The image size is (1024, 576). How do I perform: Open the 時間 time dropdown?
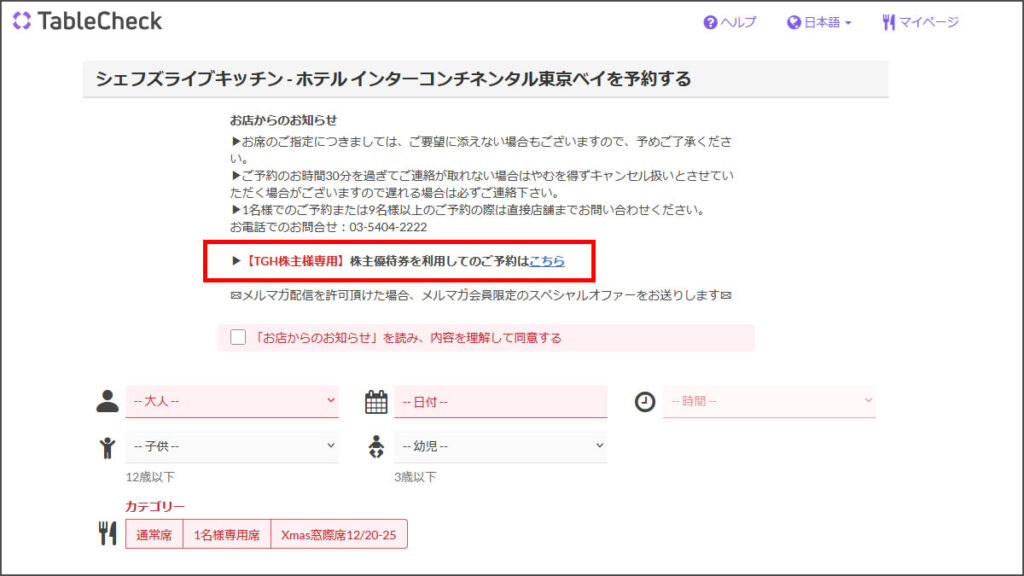click(769, 401)
